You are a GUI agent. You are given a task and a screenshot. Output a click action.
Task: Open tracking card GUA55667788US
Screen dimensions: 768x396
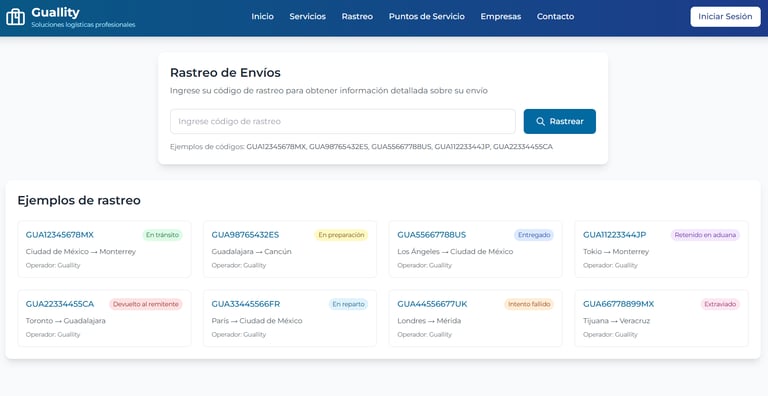click(x=476, y=249)
